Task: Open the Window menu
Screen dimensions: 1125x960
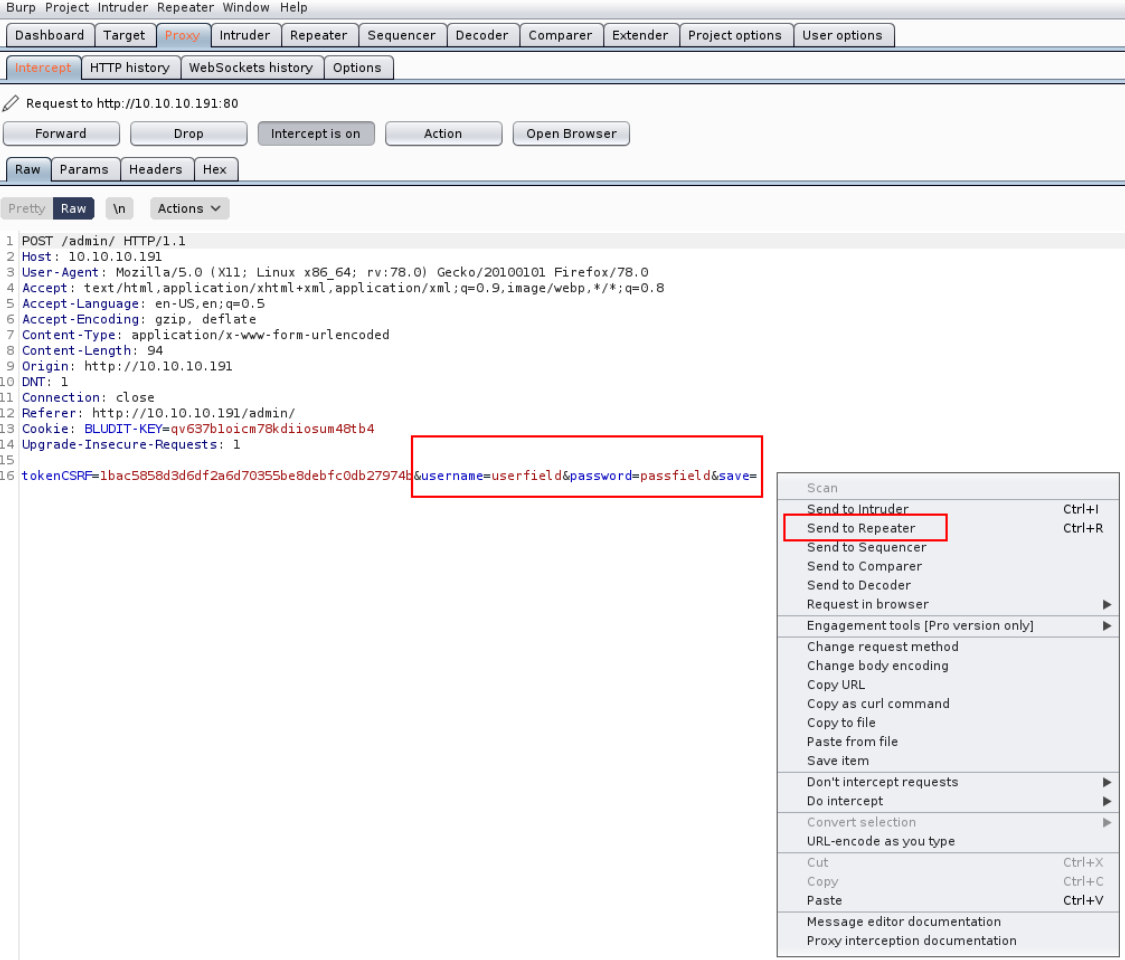Action: [246, 7]
